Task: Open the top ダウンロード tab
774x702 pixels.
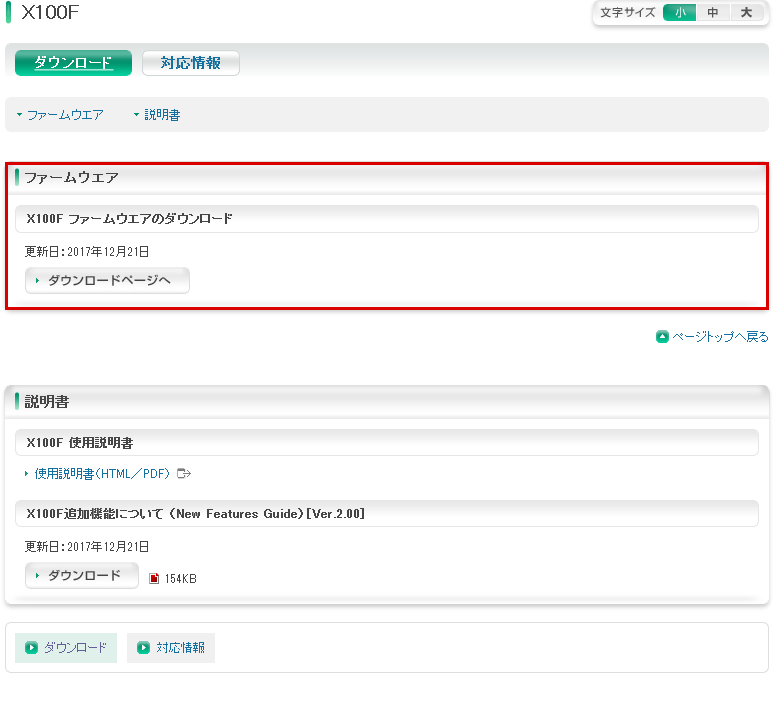Action: pos(73,63)
